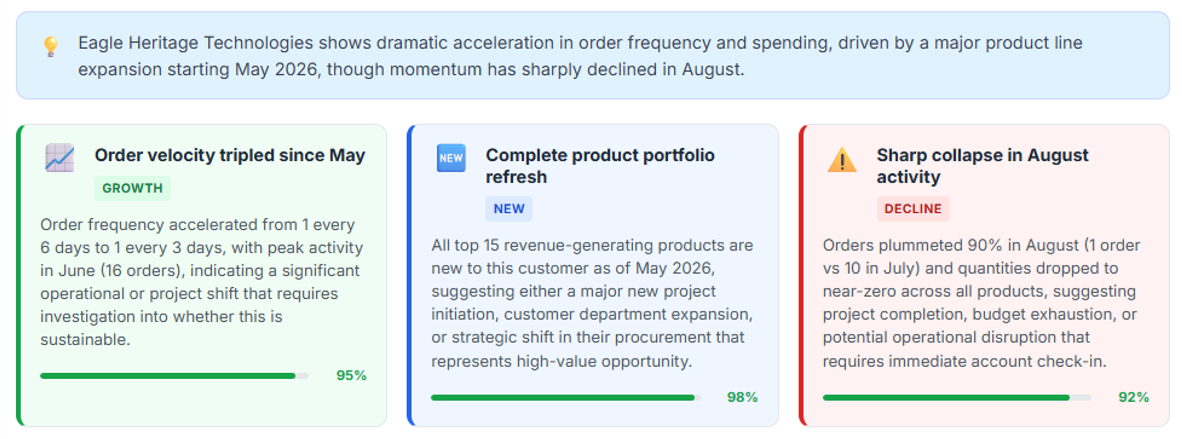Image resolution: width=1182 pixels, height=439 pixels.
Task: Click the order frequency description paragraph
Action: 202,283
